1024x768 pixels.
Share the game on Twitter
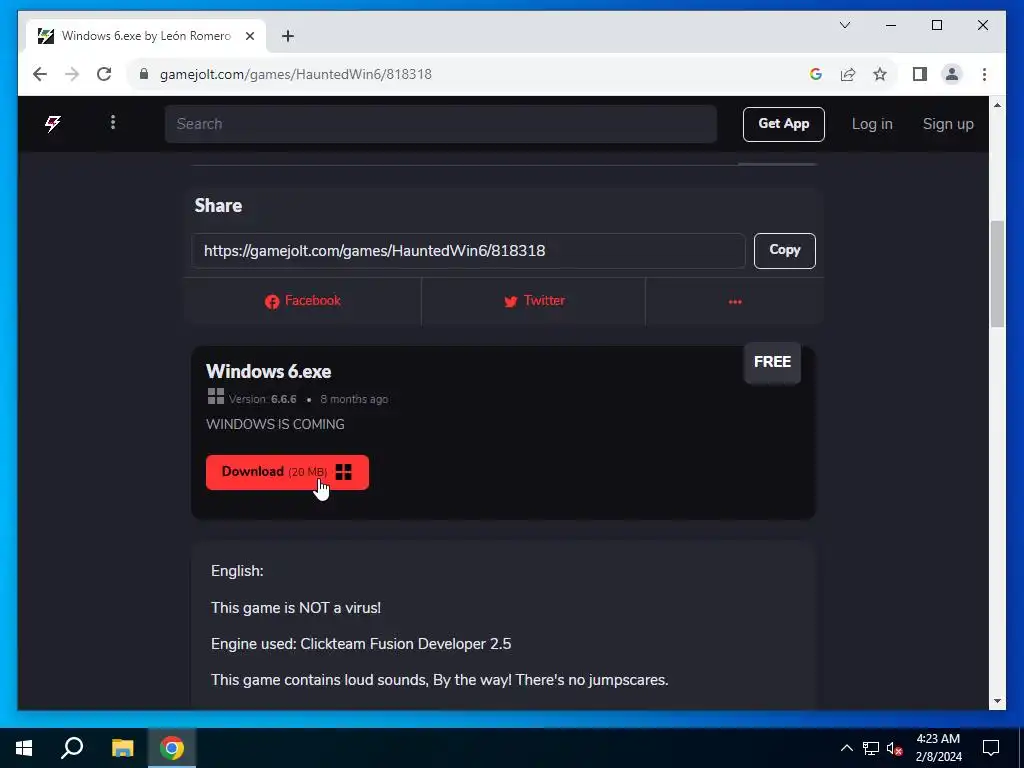534,300
